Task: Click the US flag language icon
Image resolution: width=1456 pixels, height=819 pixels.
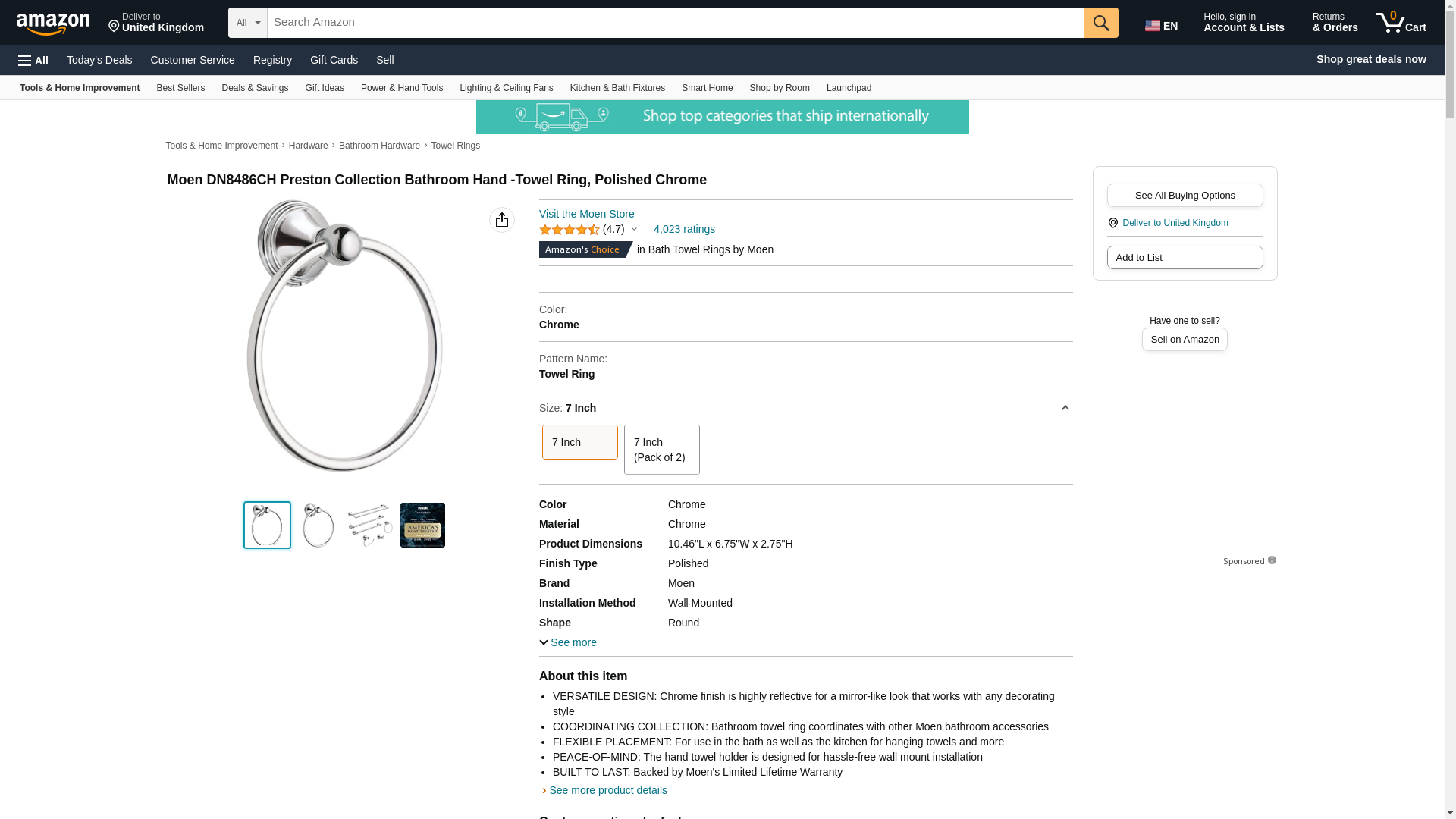Action: 1153,26
